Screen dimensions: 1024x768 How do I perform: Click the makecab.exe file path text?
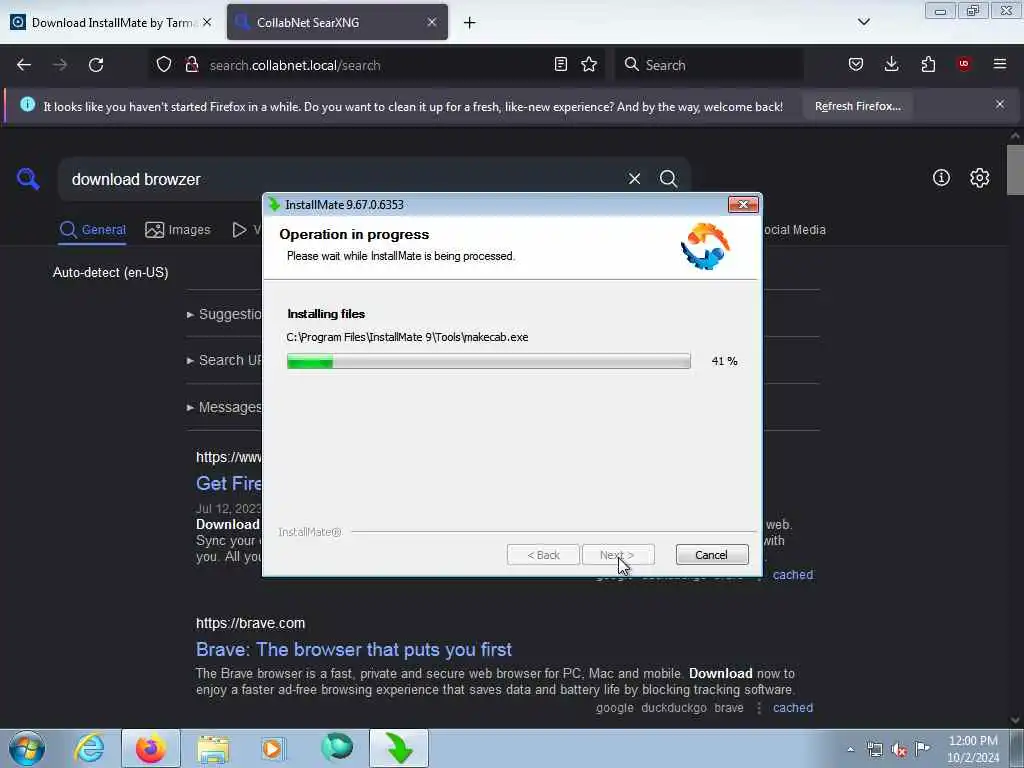pyautogui.click(x=407, y=337)
